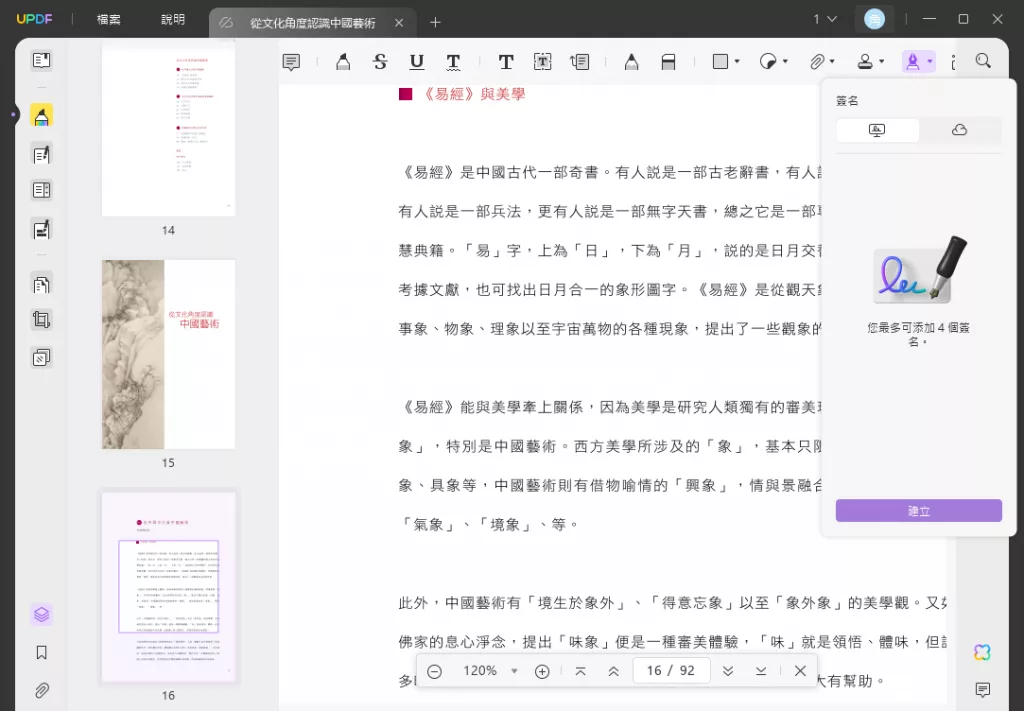Go to the previous page arrow
Viewport: 1024px width, 711px height.
pos(613,671)
